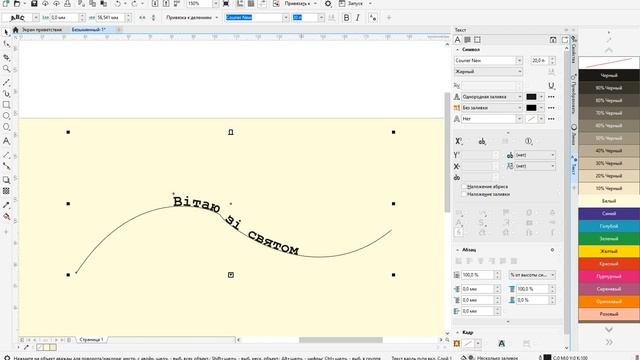640x360 pixels.
Task: Open the Options gear icon
Action: (328, 3)
